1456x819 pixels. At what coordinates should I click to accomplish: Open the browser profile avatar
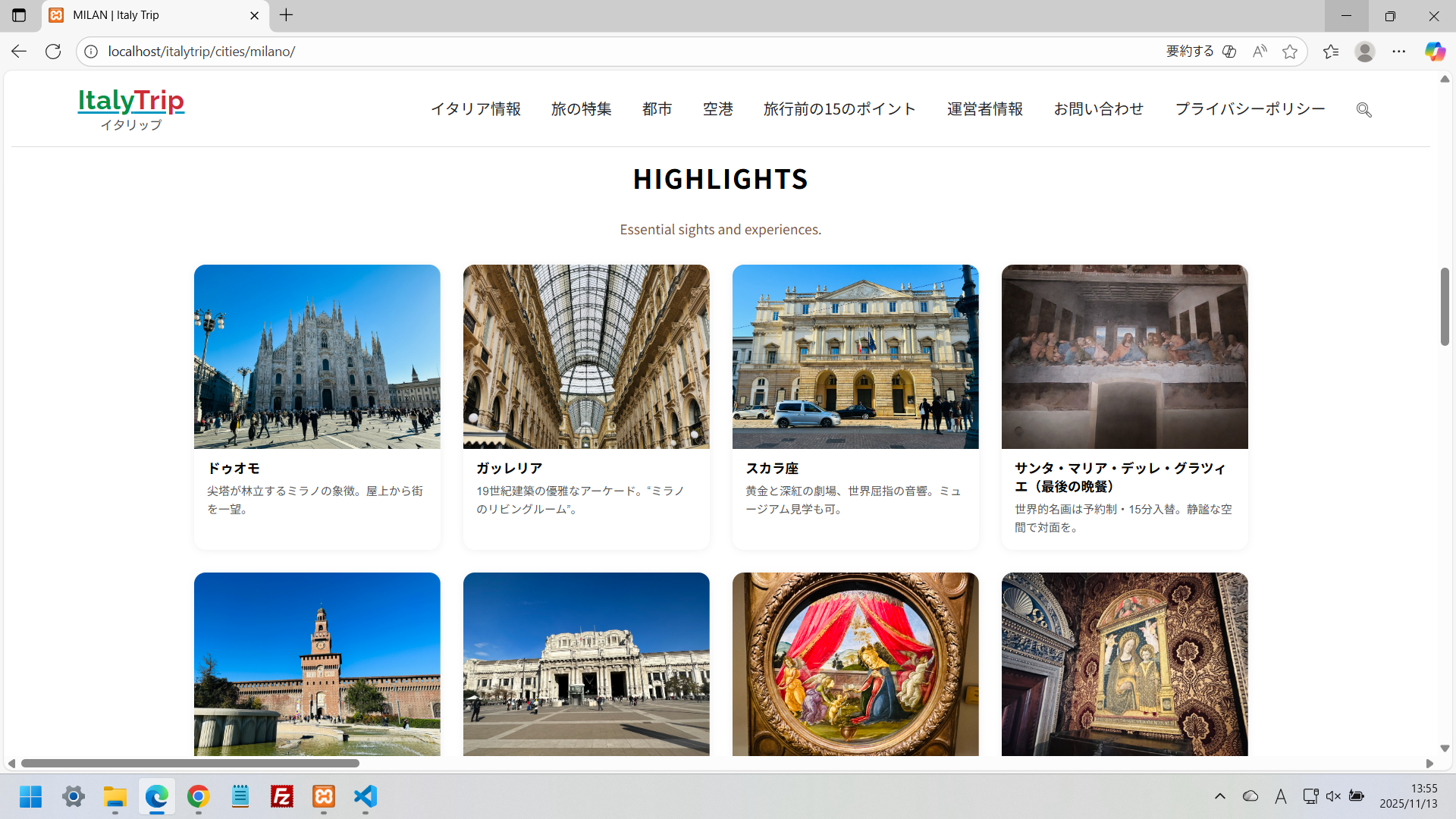coord(1365,52)
